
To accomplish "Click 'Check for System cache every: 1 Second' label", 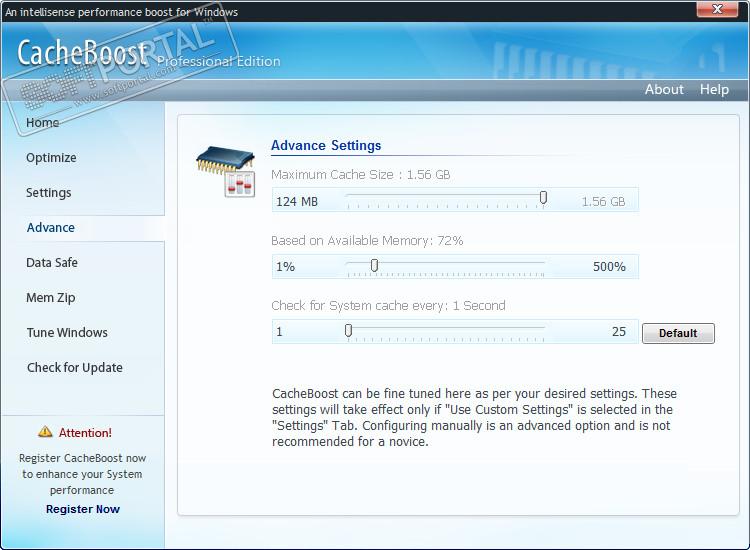I will (388, 306).
